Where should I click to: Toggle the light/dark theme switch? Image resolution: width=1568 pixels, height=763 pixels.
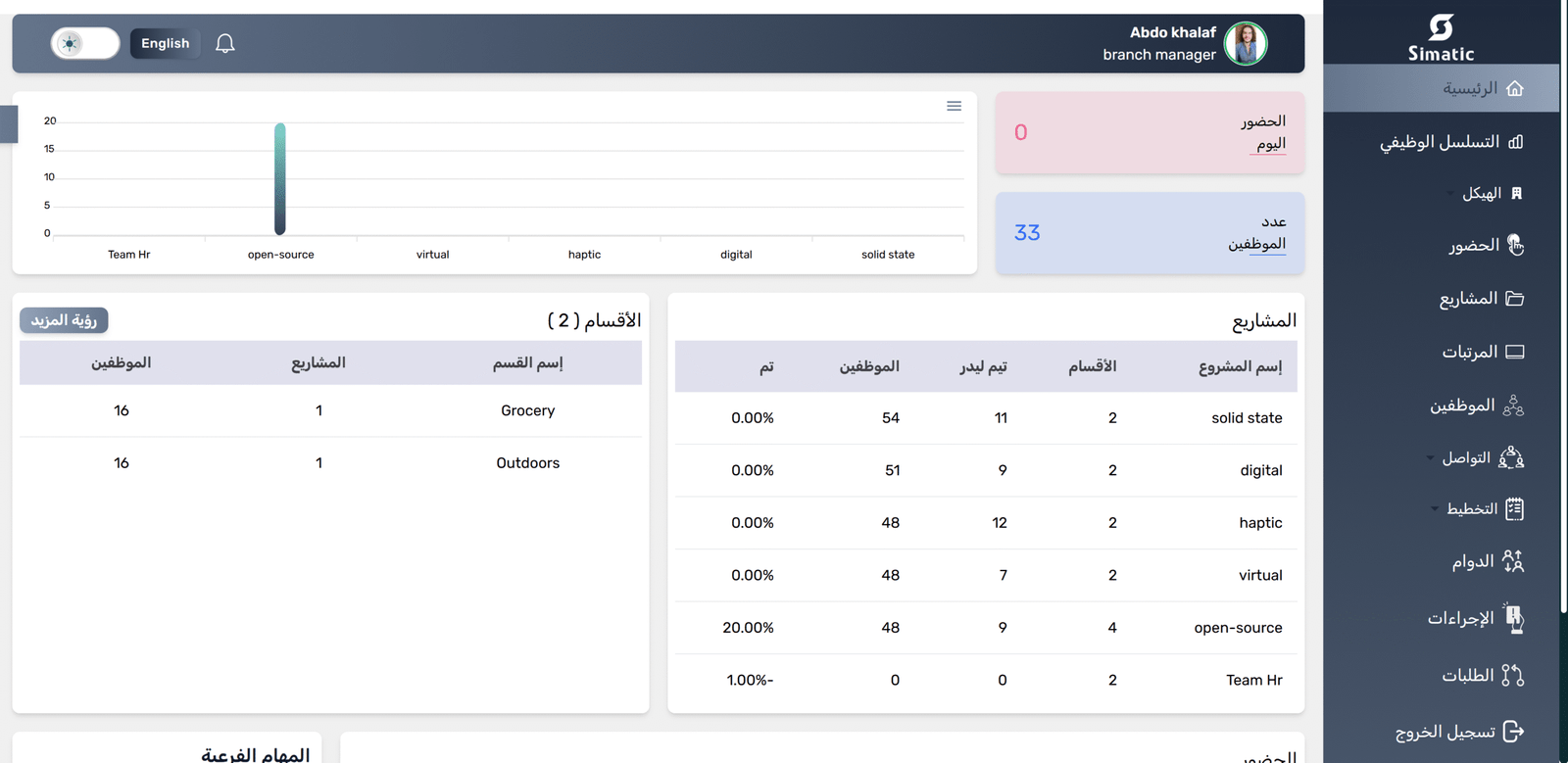coord(85,43)
